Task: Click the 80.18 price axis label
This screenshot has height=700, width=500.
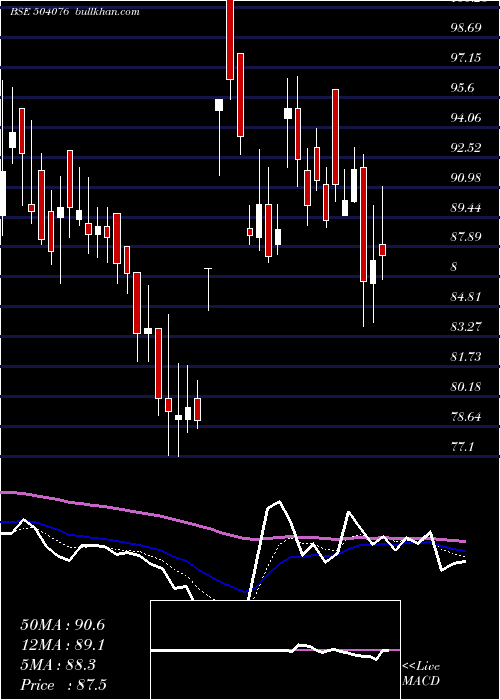Action: (x=466, y=387)
